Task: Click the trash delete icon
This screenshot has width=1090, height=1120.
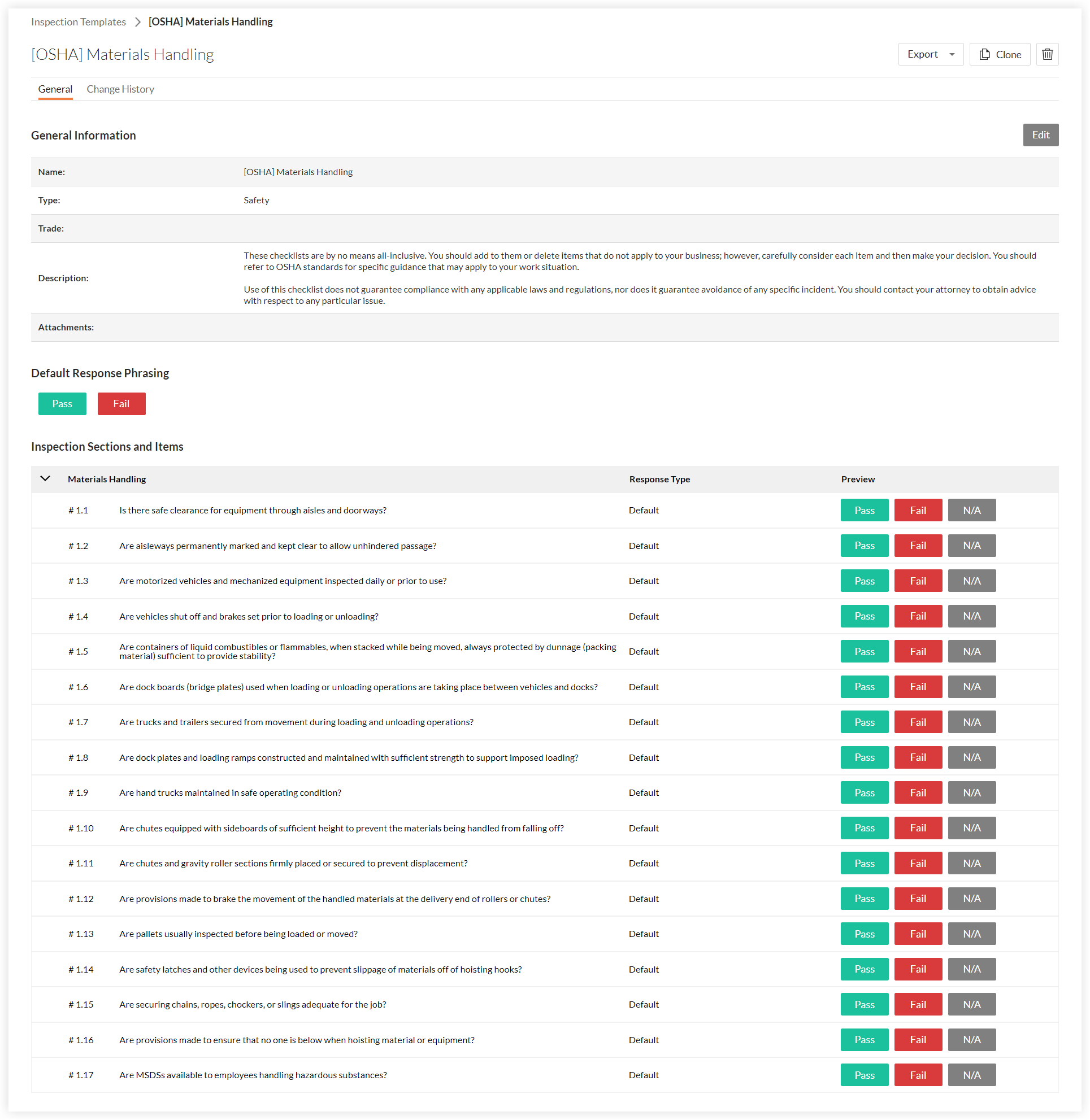Action: (x=1046, y=54)
